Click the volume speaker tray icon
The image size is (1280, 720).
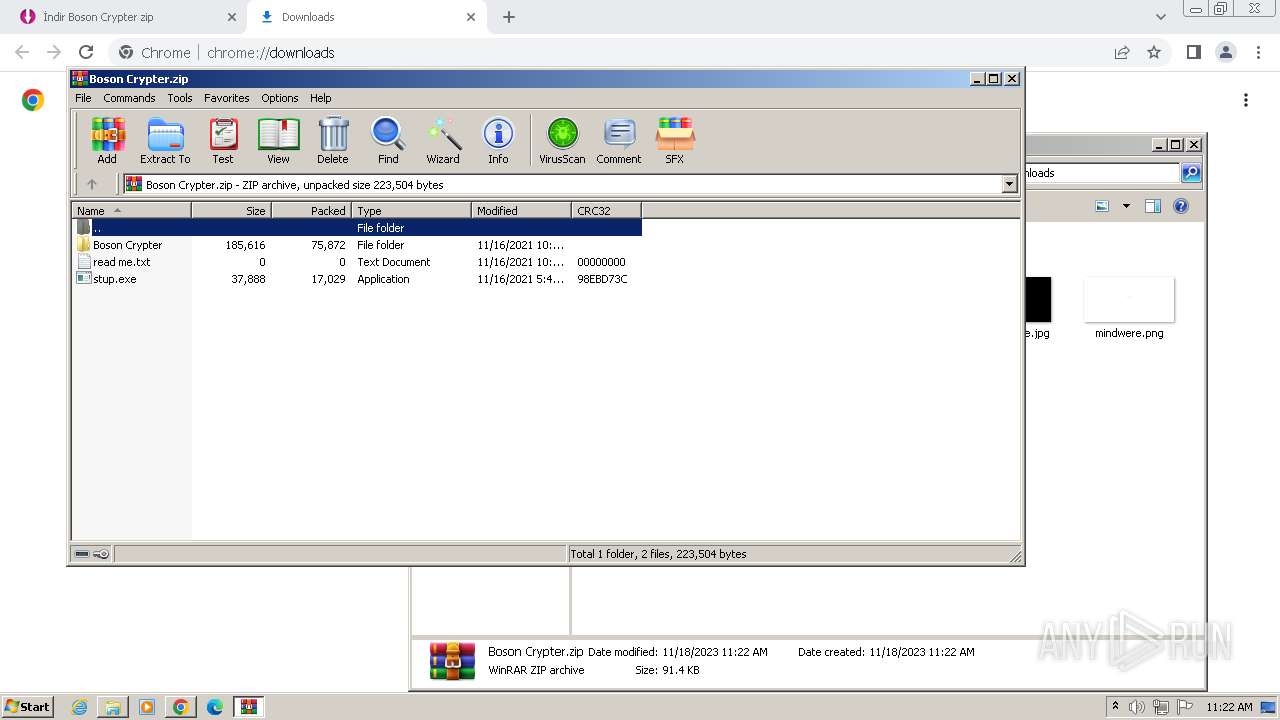[1137, 707]
